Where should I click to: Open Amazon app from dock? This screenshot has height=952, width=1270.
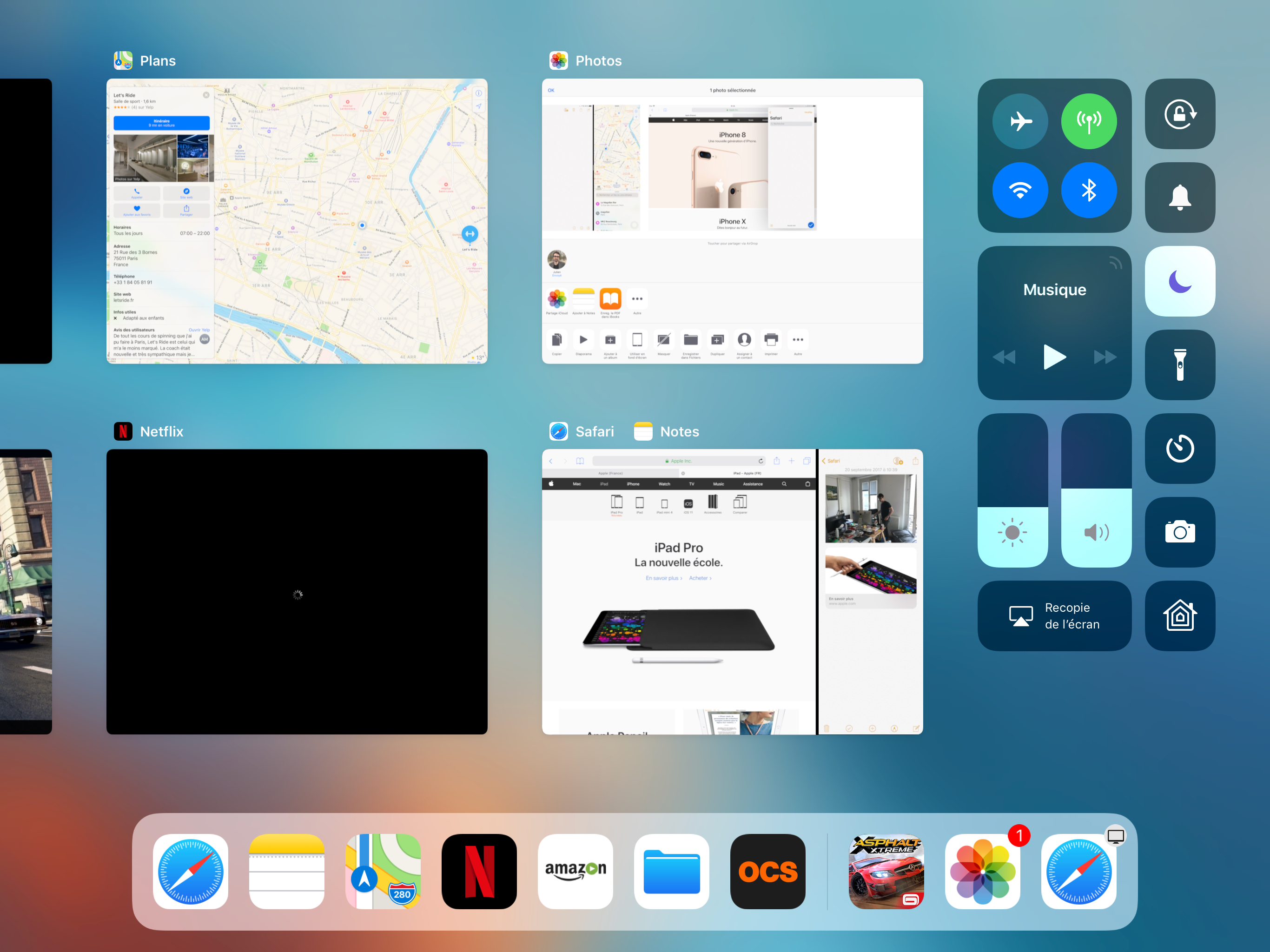coord(575,871)
